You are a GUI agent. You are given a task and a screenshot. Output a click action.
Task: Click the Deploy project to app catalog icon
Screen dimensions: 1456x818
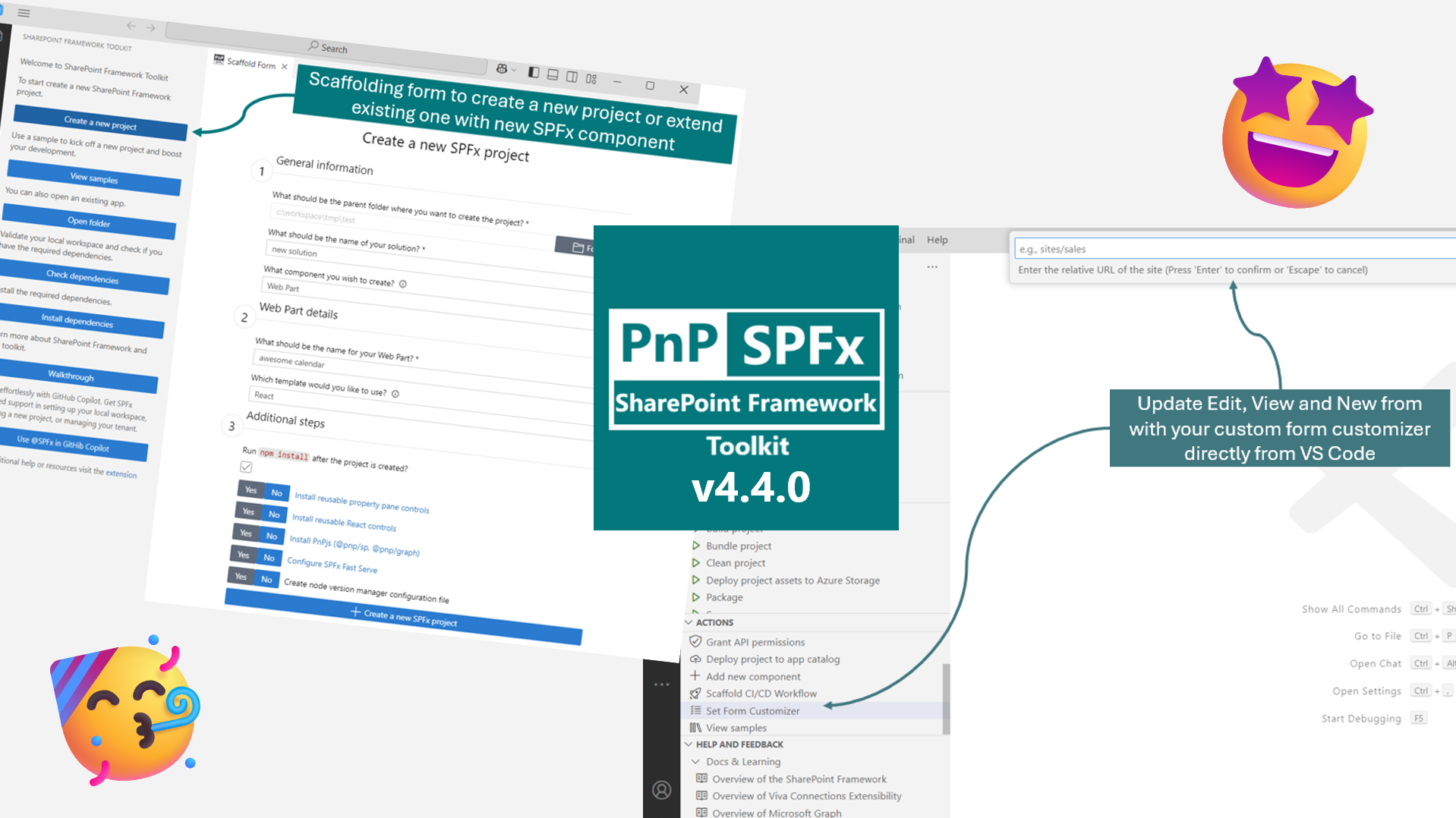click(696, 659)
